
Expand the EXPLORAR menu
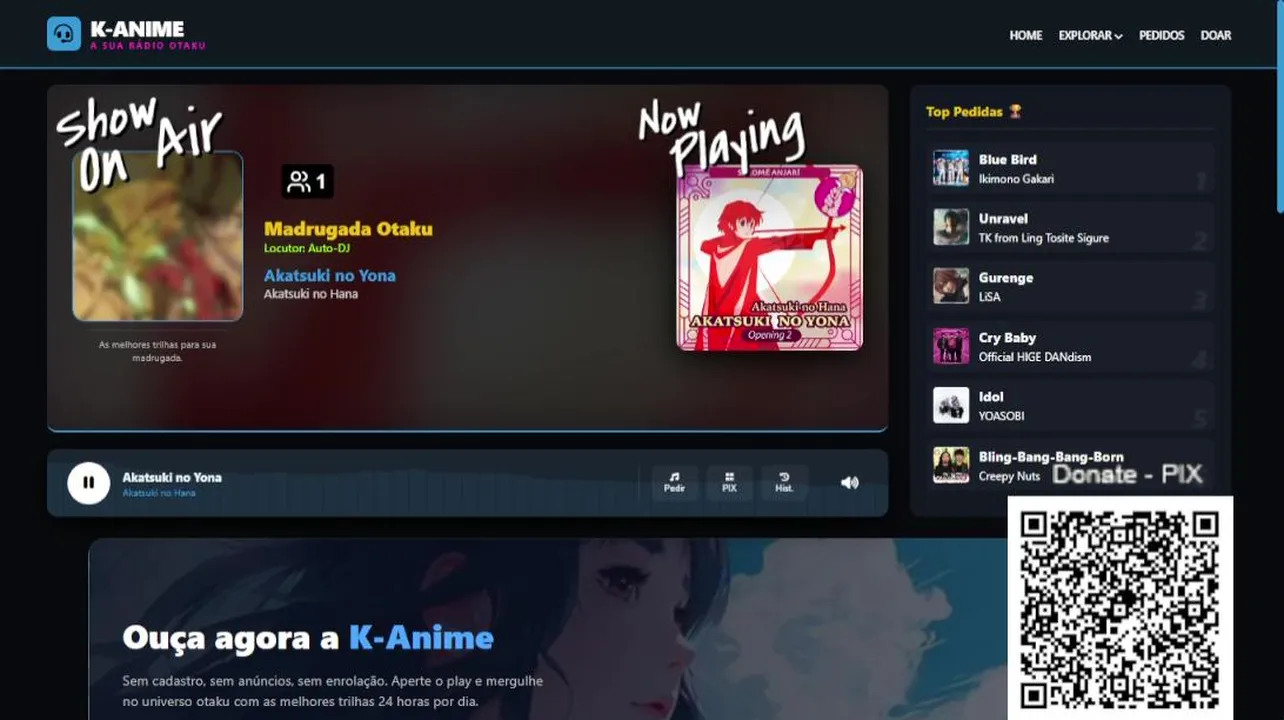tap(1090, 35)
